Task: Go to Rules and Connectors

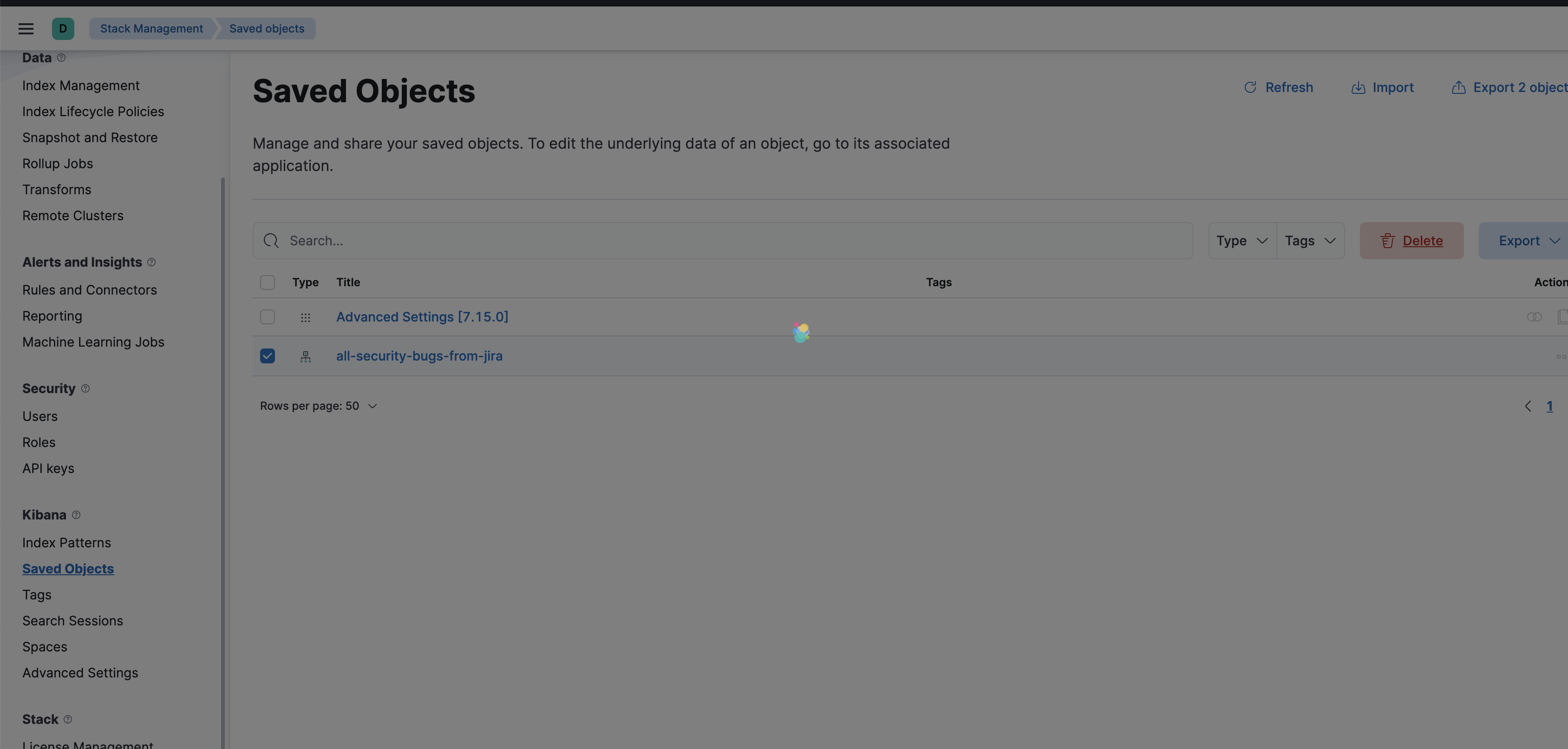Action: (x=90, y=290)
